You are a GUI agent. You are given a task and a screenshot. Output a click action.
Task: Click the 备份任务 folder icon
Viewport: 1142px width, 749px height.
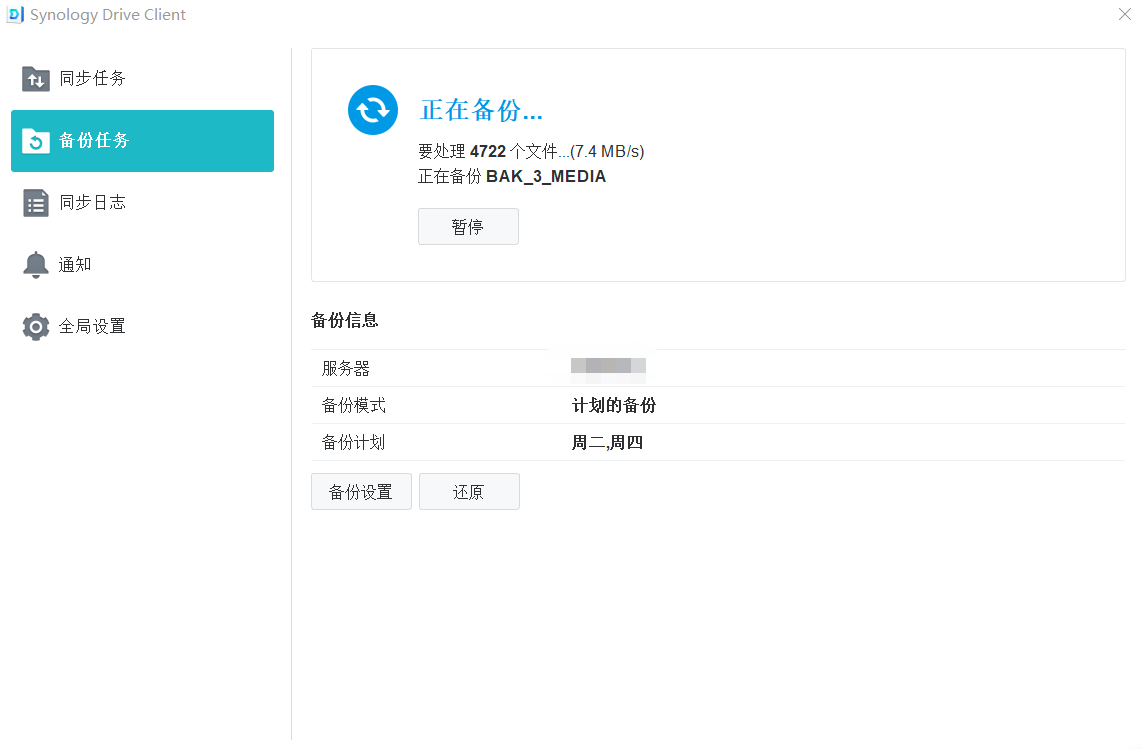(36, 141)
